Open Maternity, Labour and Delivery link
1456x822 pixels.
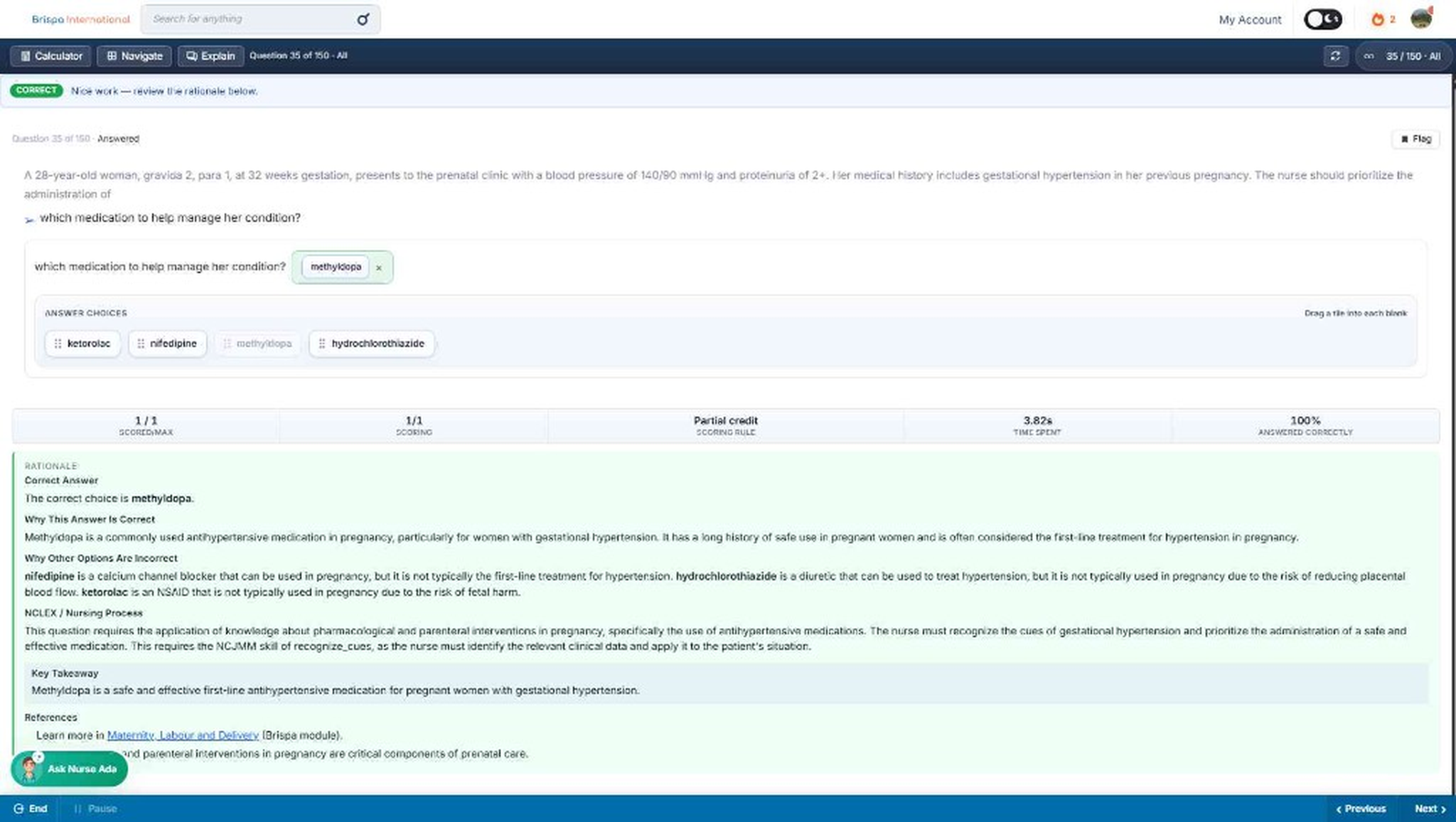point(183,735)
